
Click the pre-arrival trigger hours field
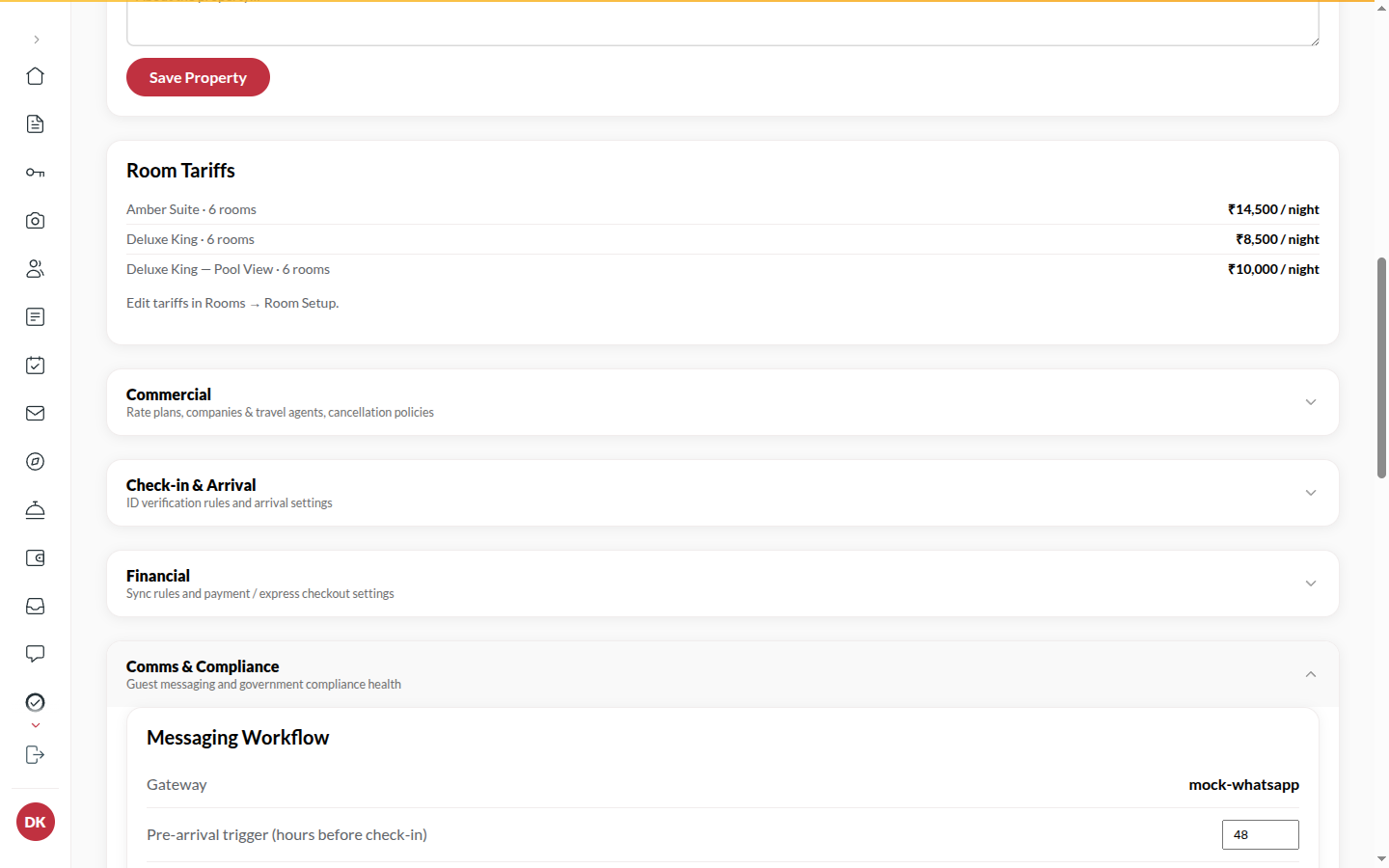pyautogui.click(x=1261, y=835)
